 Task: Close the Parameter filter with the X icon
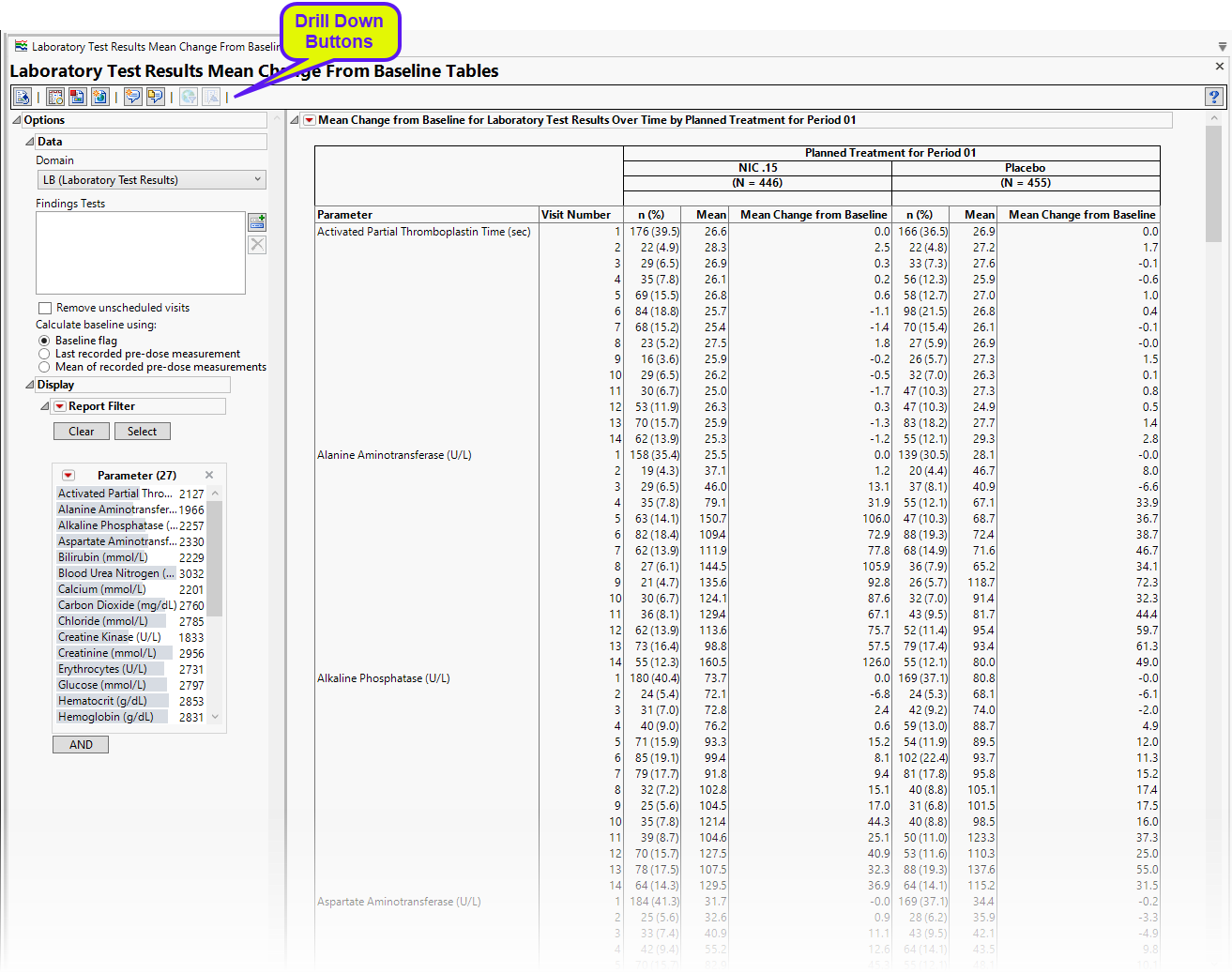click(x=209, y=475)
